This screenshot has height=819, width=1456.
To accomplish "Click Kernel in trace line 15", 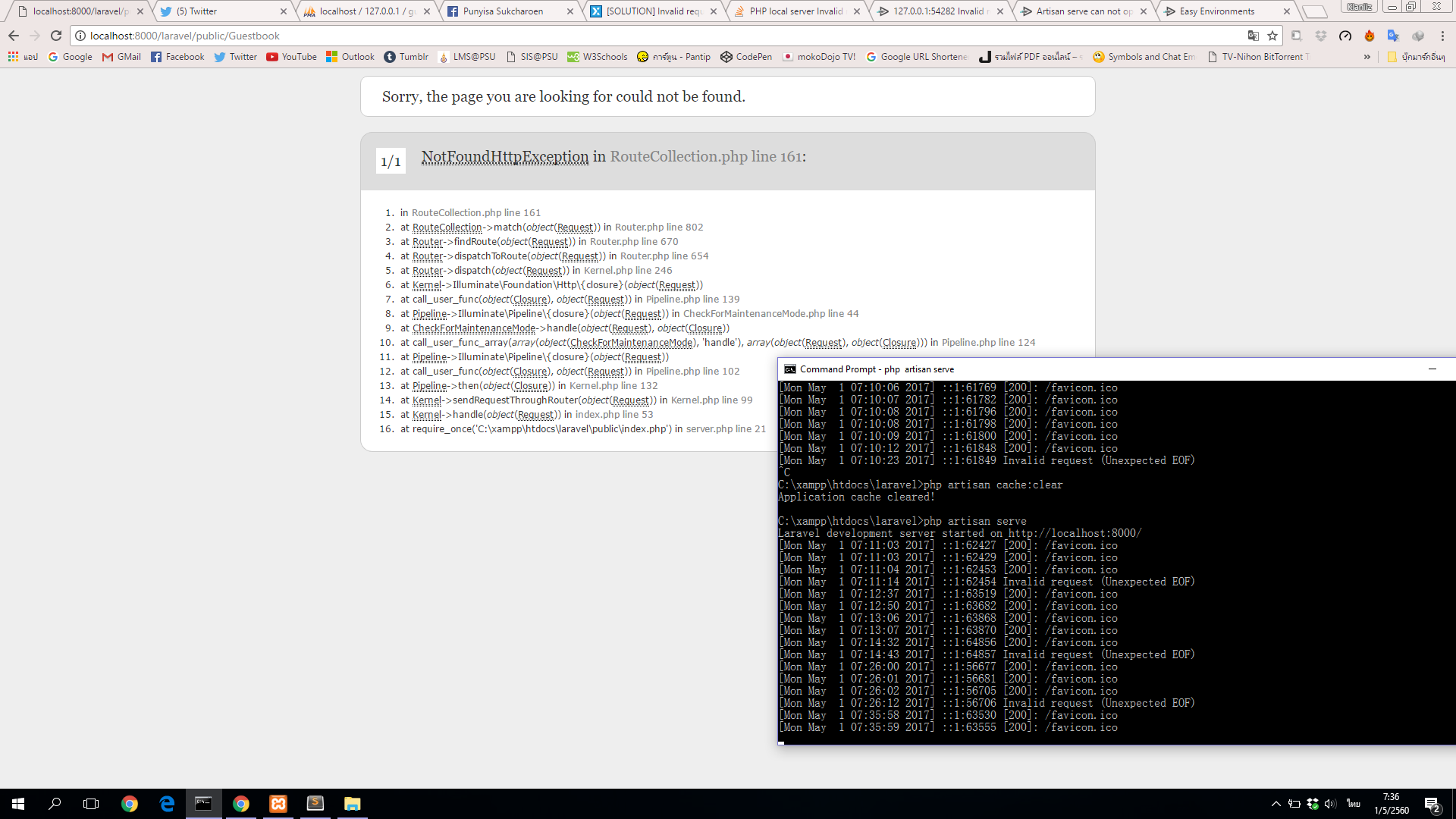I will click(x=427, y=415).
